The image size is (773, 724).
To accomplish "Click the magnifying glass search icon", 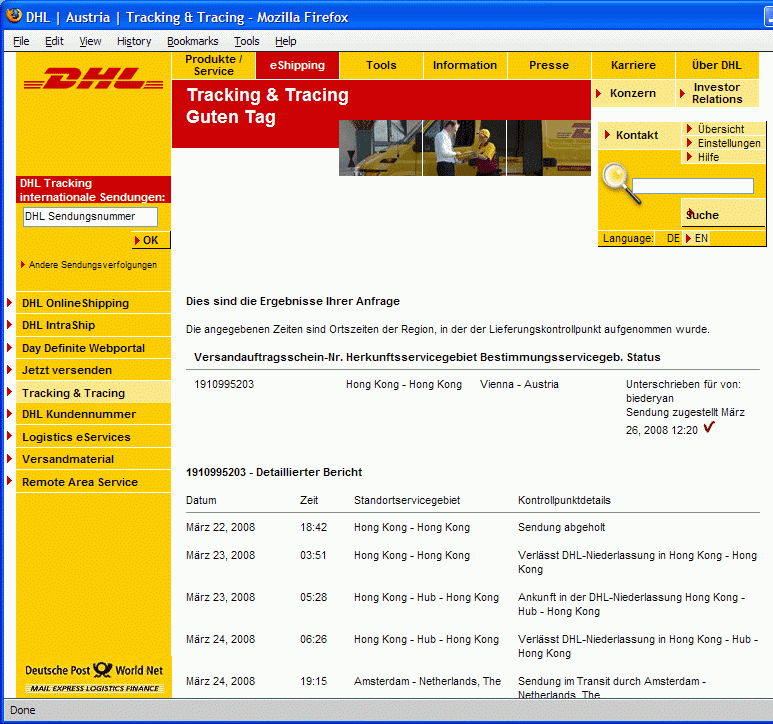I will tap(621, 183).
